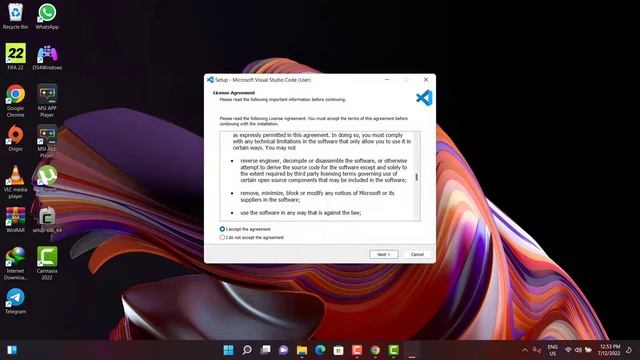Viewport: 640px width, 360px height.
Task: Open the ENG US language switcher
Action: 552,350
